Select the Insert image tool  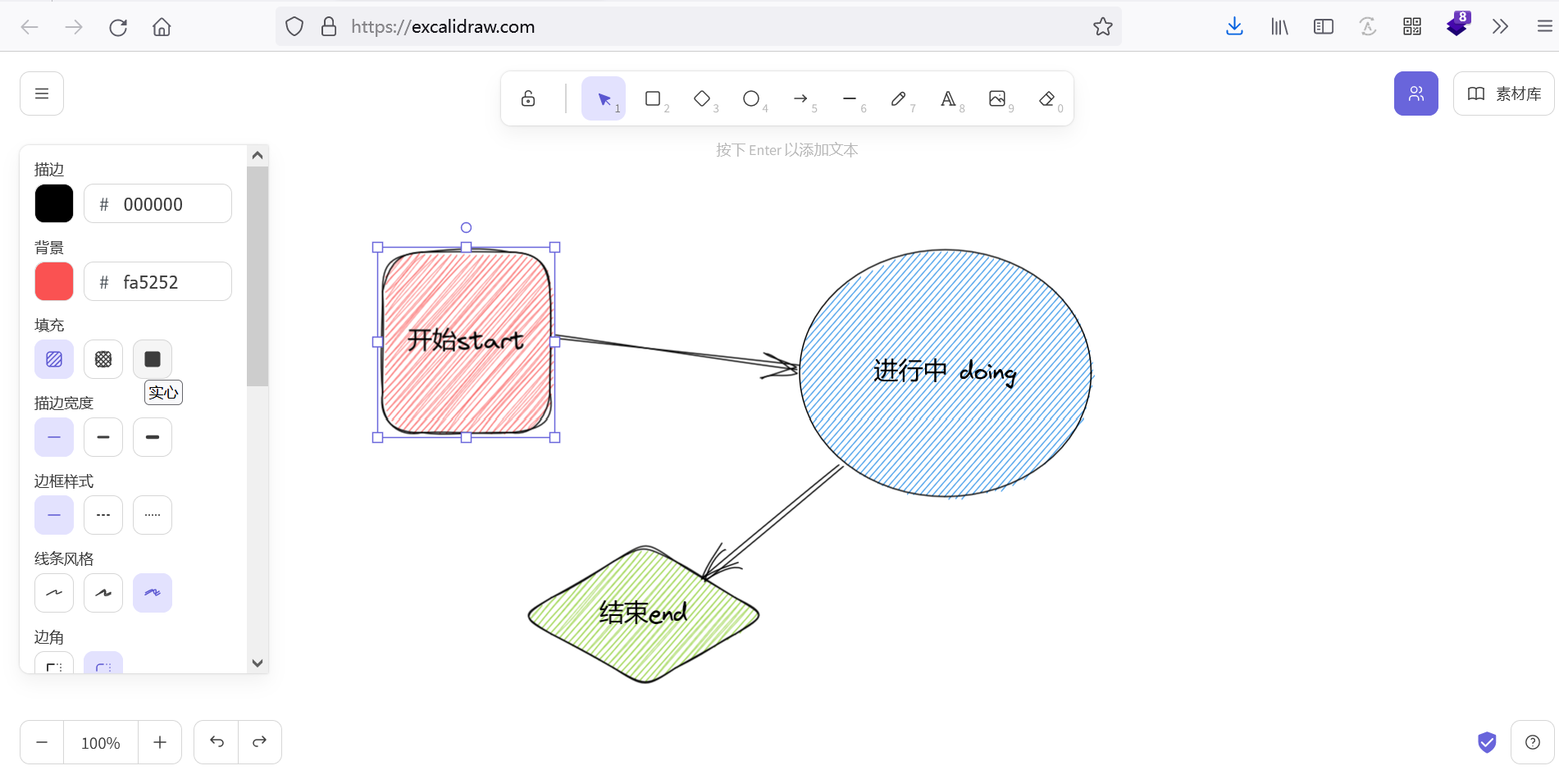(997, 98)
